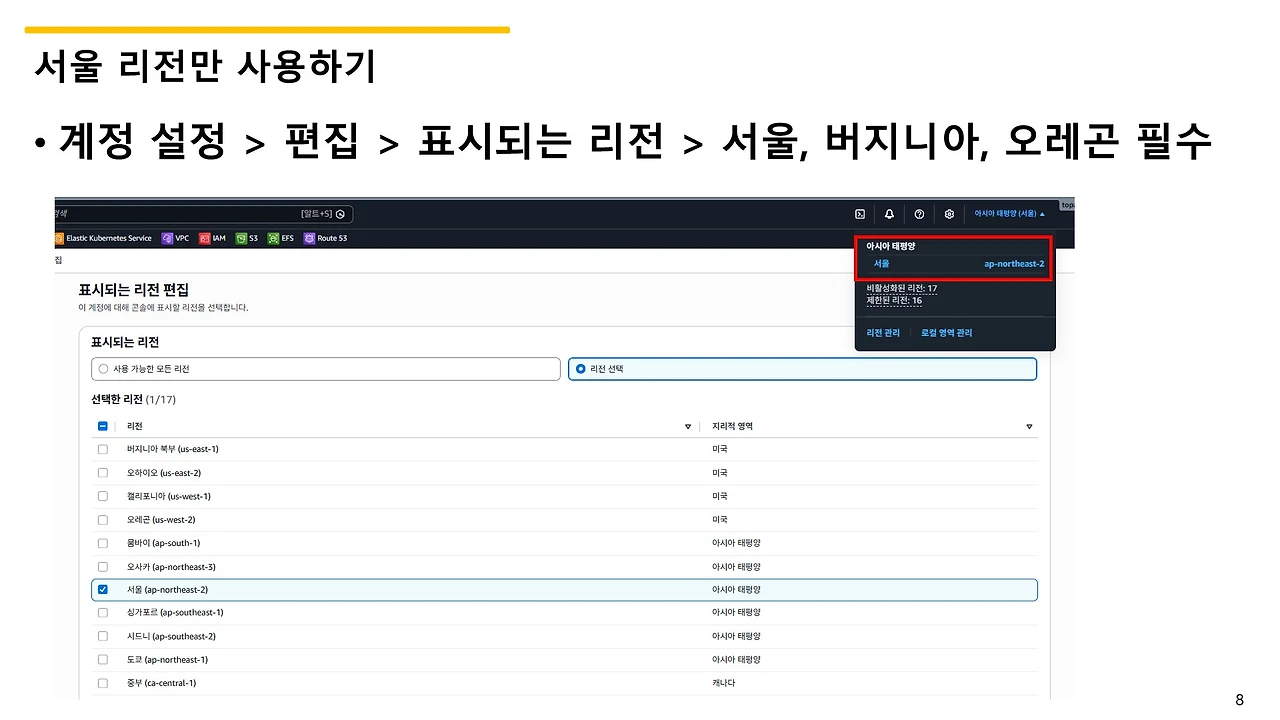Viewport: 1280px width, 720px height.
Task: Click the '비활성화된 리전: 17' text
Action: point(902,288)
